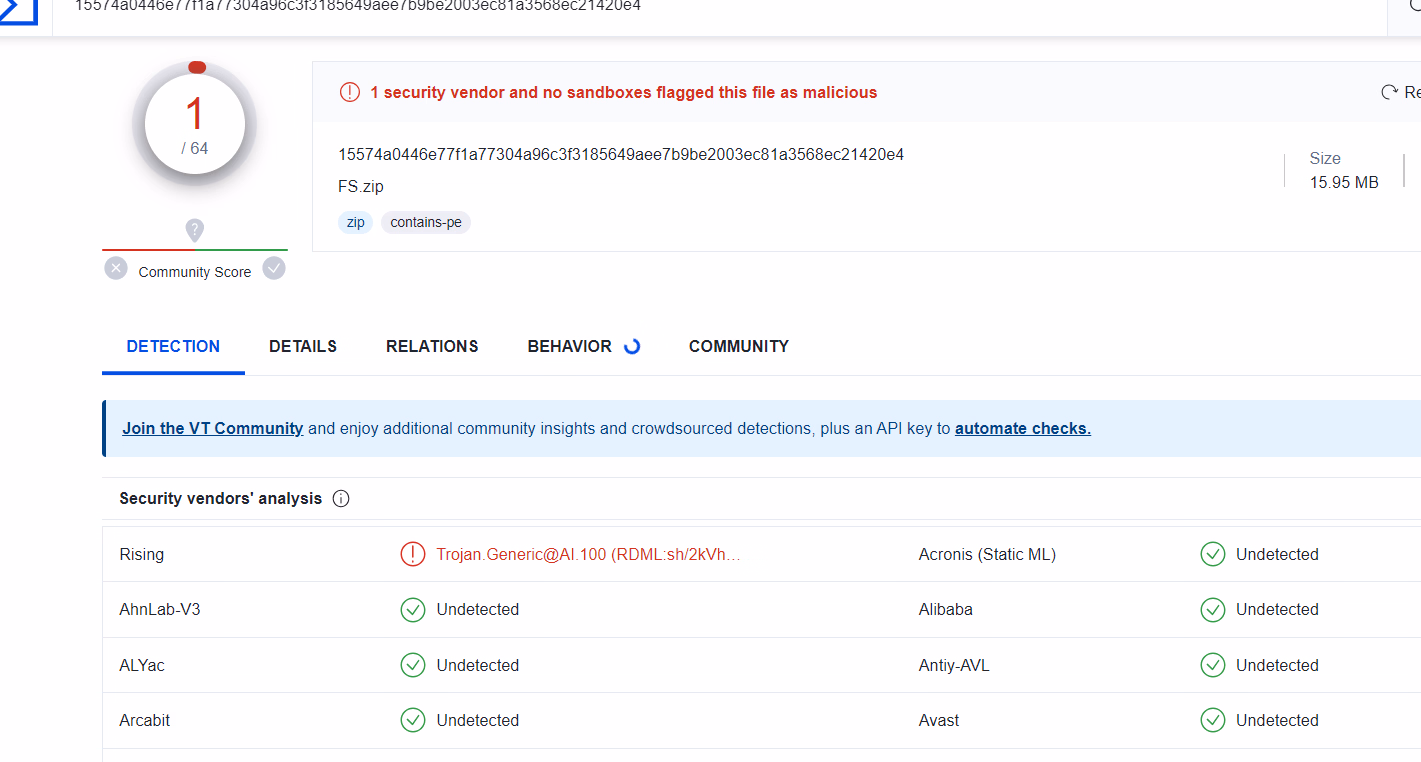Viewport: 1421px width, 762px height.
Task: Click the red warning icon for Rising detection
Action: click(412, 554)
